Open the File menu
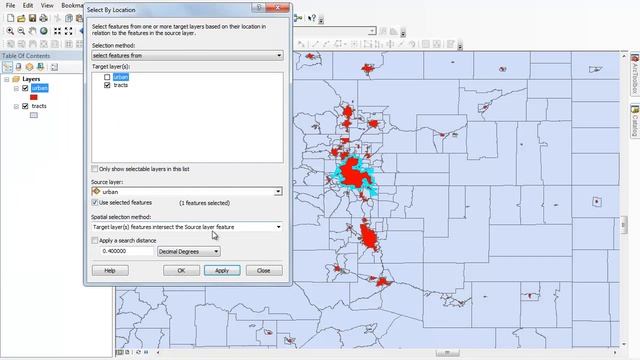 11,5
